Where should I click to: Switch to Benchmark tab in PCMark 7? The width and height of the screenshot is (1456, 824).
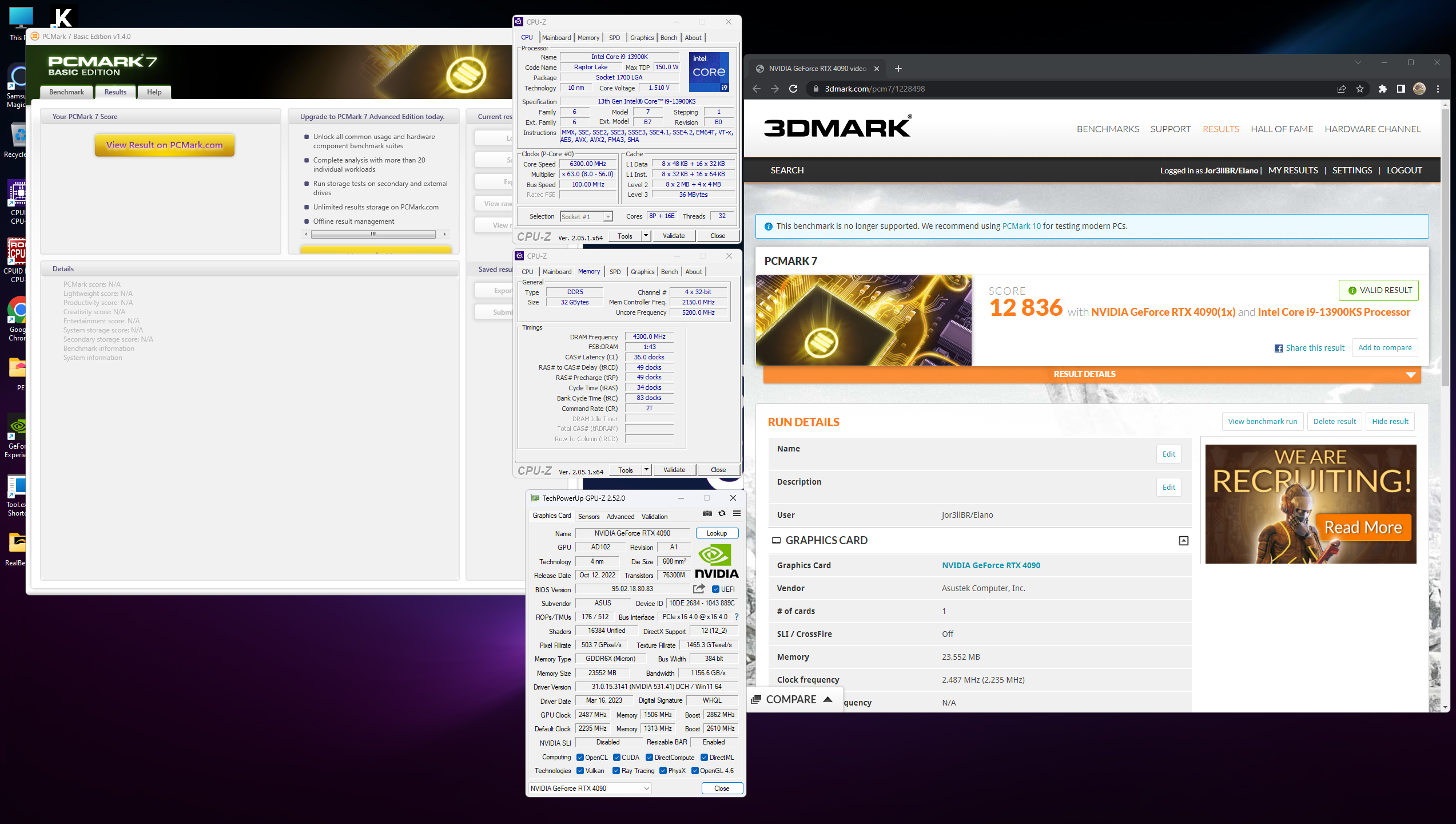point(66,92)
